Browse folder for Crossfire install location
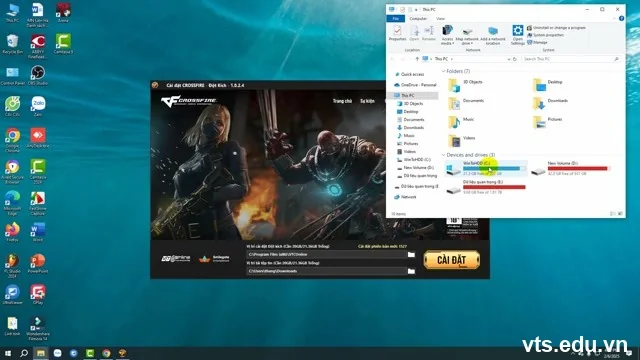The width and height of the screenshot is (640, 360). pos(411,255)
